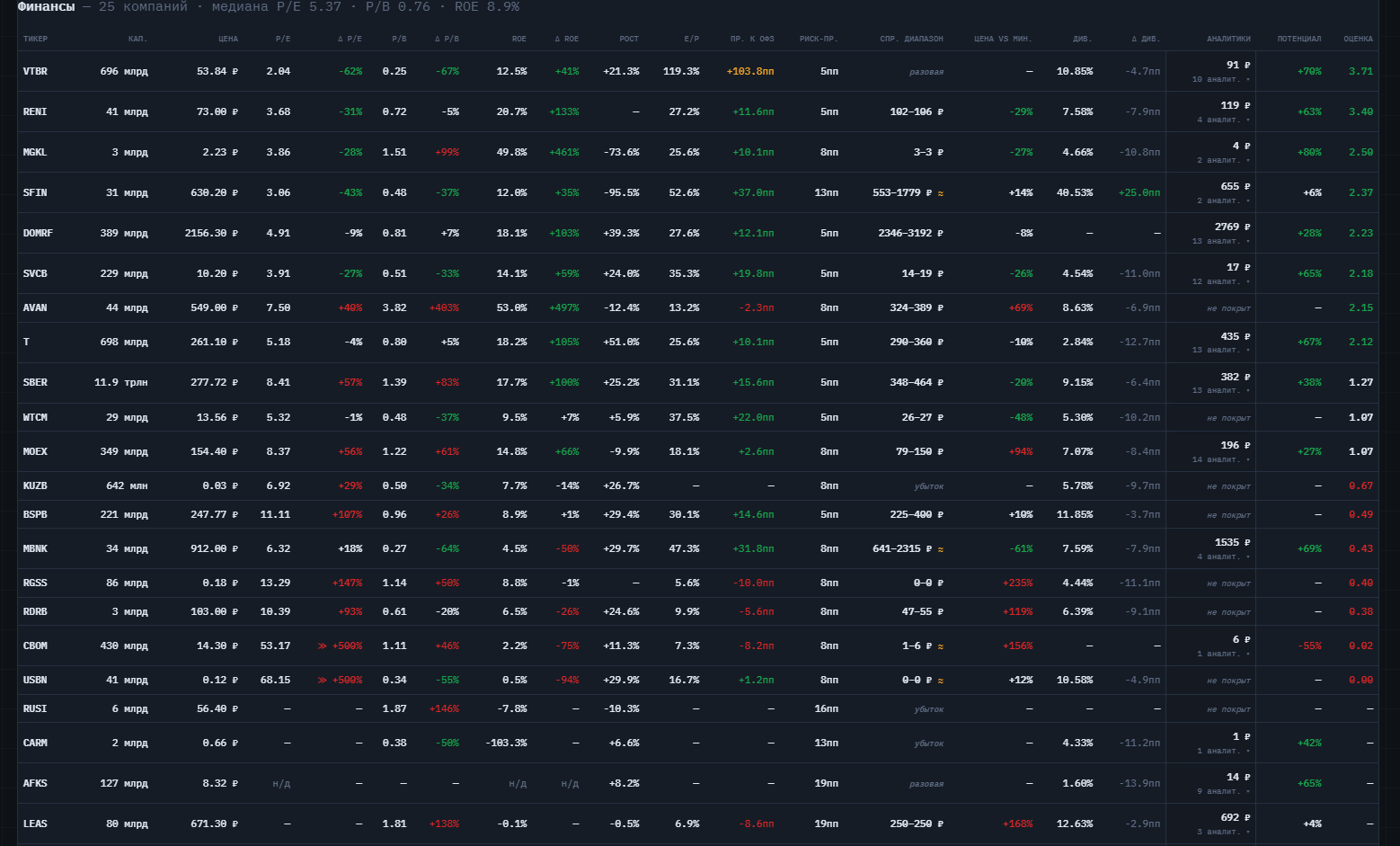Select the н/д P/E cell for AFKS
The height and width of the screenshot is (846, 1400).
pos(281,784)
